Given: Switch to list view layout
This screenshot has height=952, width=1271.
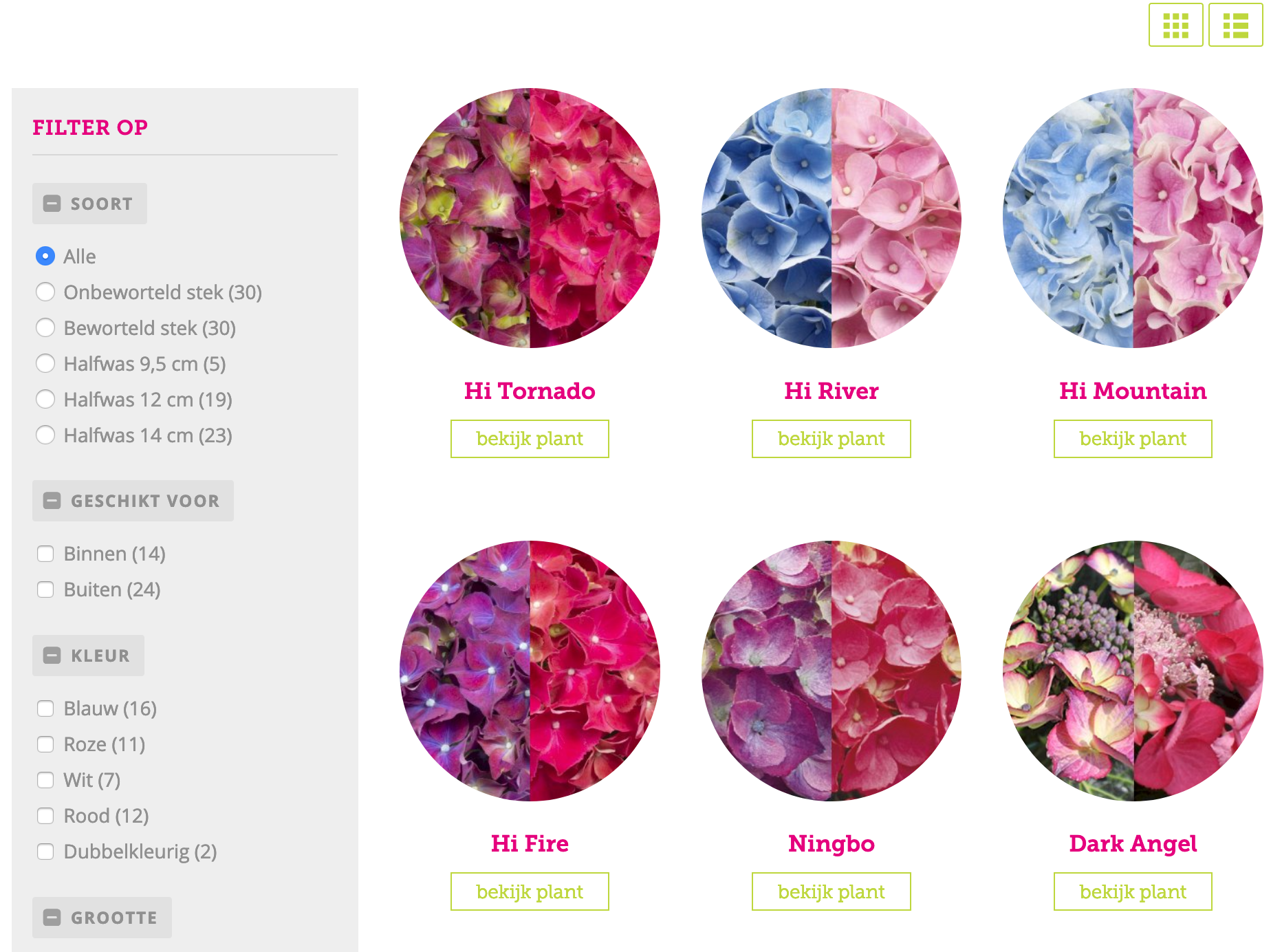Looking at the screenshot, I should pos(1235,25).
